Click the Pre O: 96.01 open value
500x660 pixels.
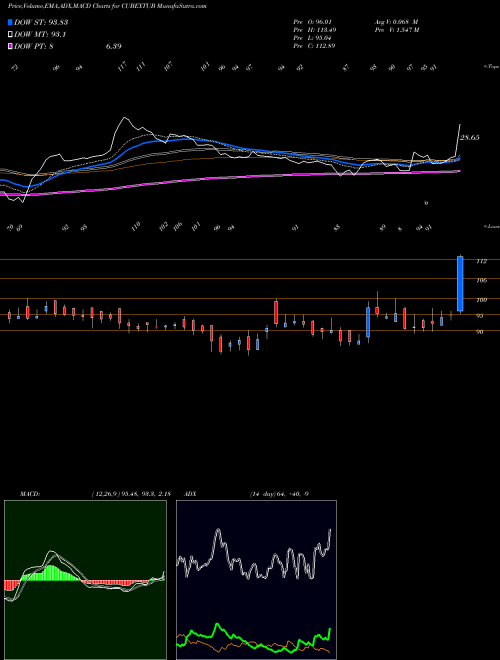[x=314, y=22]
